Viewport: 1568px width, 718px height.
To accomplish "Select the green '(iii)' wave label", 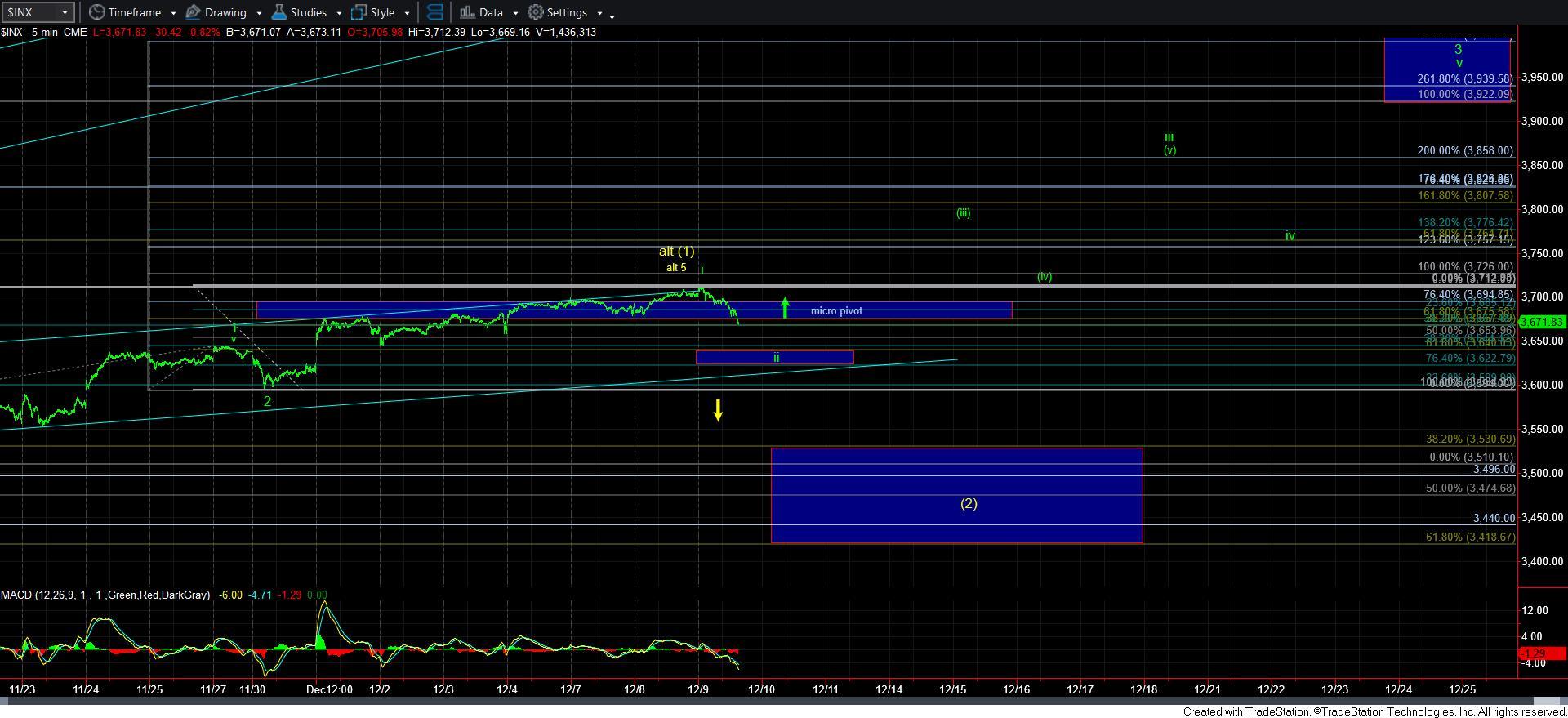I will 964,213.
